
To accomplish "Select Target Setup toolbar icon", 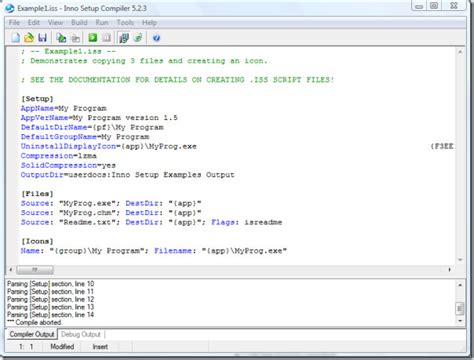I will [124, 38].
